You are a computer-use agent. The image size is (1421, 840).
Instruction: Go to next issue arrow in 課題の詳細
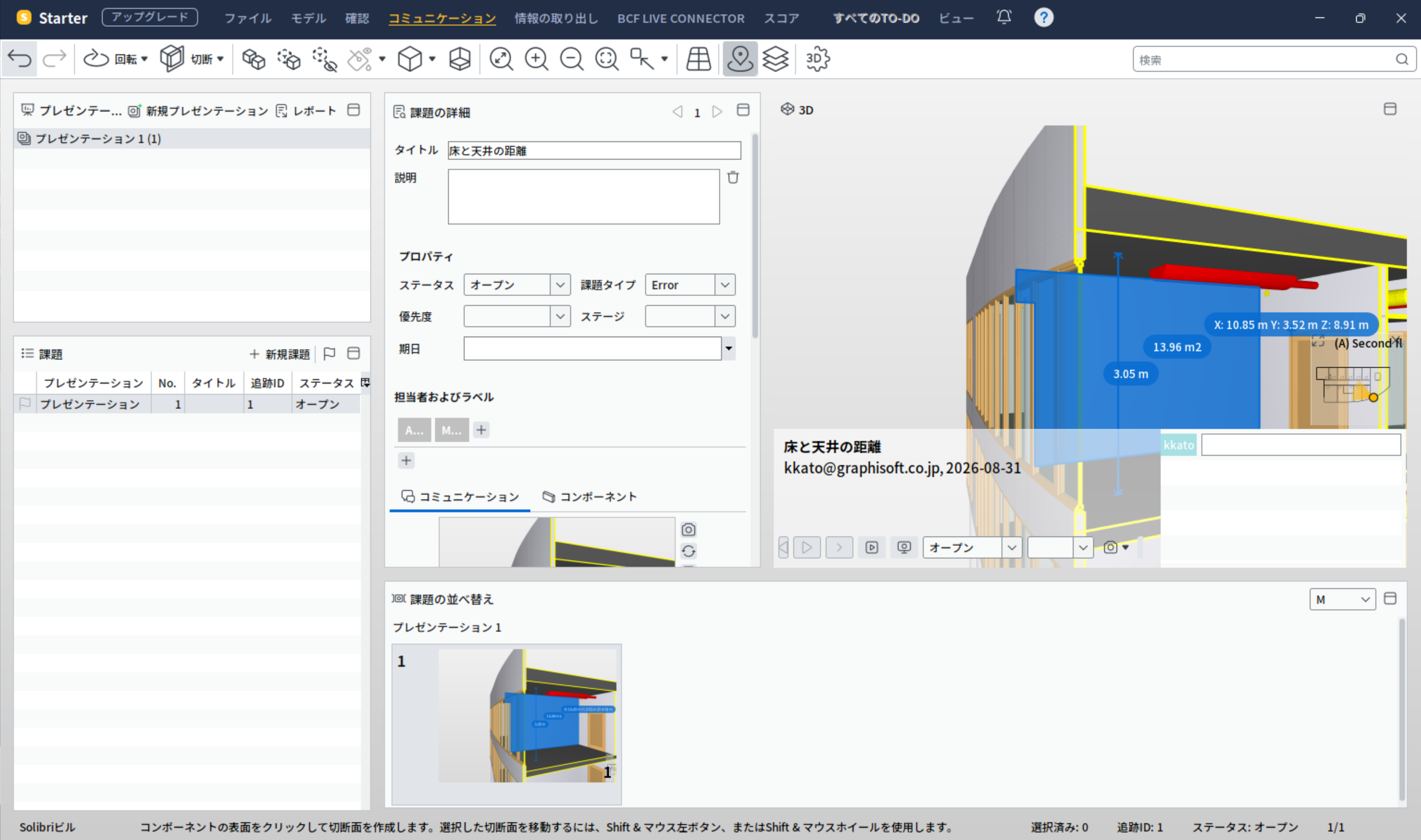[x=717, y=111]
